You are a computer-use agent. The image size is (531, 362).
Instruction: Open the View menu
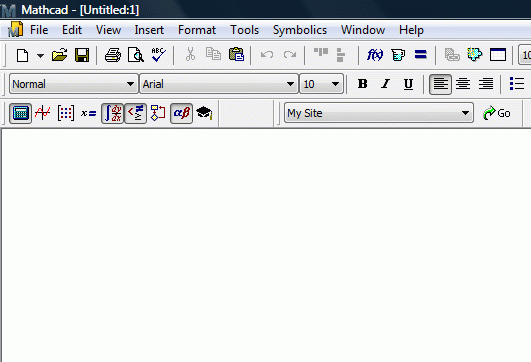[108, 30]
